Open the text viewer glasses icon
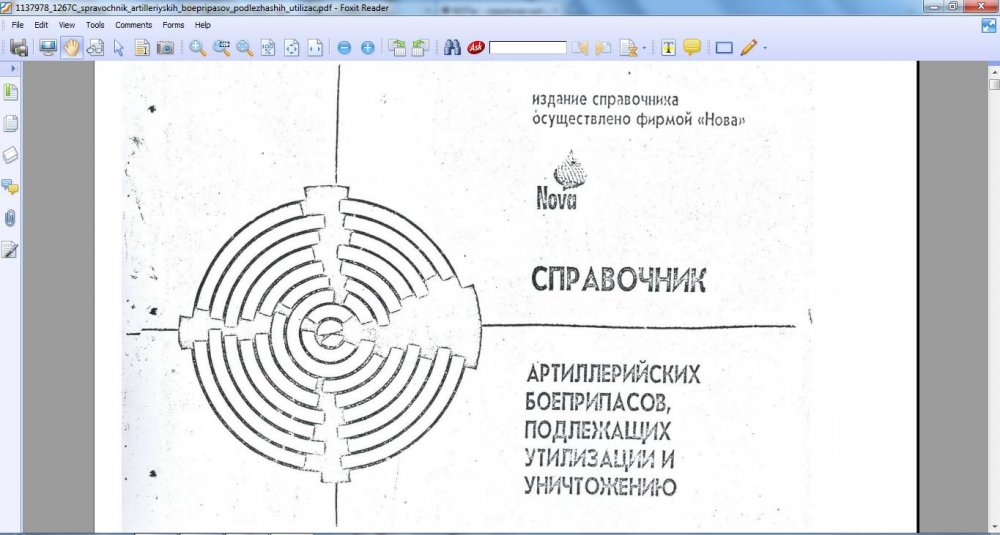1000x535 pixels. [95, 48]
